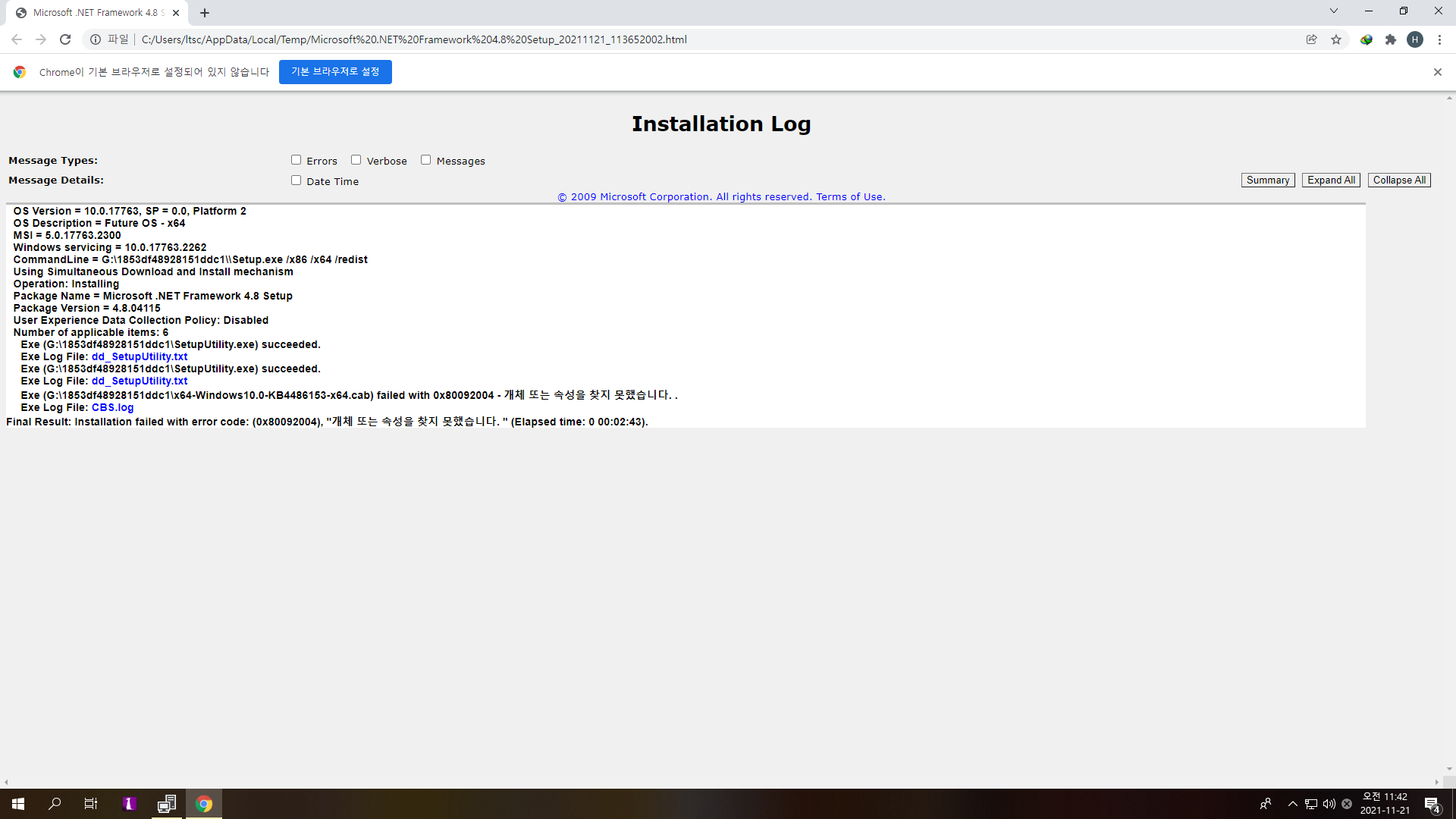
Task: Click the Summary button
Action: point(1268,180)
